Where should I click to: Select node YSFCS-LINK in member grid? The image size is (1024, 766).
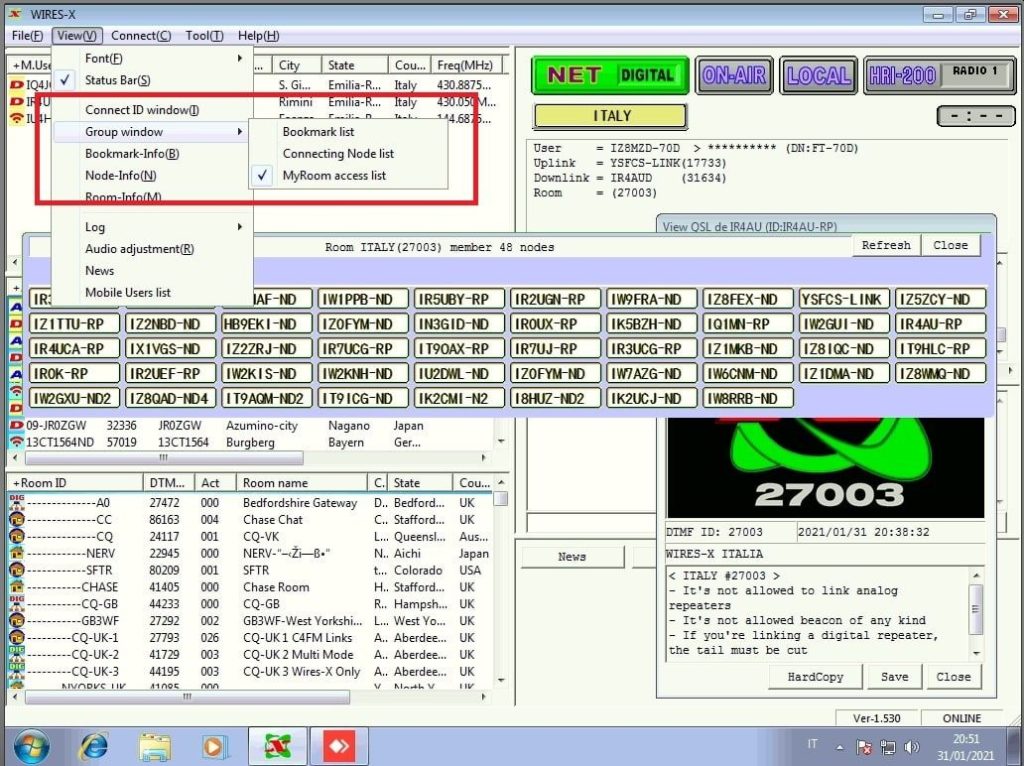pyautogui.click(x=844, y=299)
